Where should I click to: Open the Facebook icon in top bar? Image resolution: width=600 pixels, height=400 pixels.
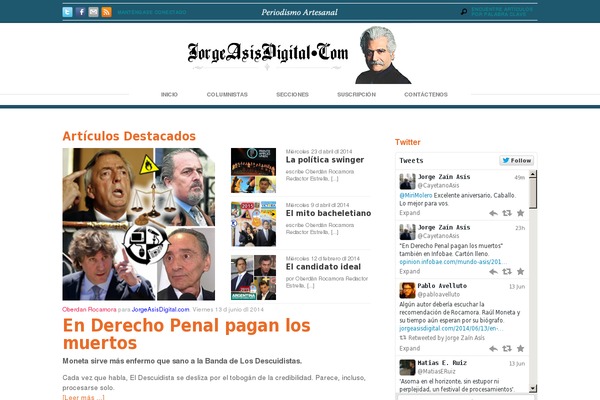81,12
